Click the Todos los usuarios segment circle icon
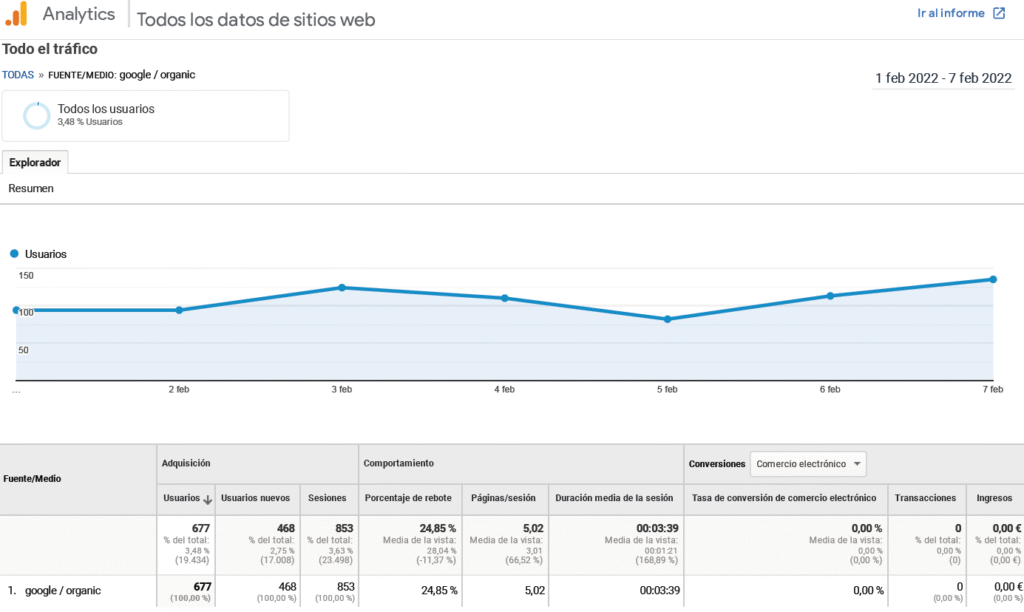 click(x=37, y=115)
